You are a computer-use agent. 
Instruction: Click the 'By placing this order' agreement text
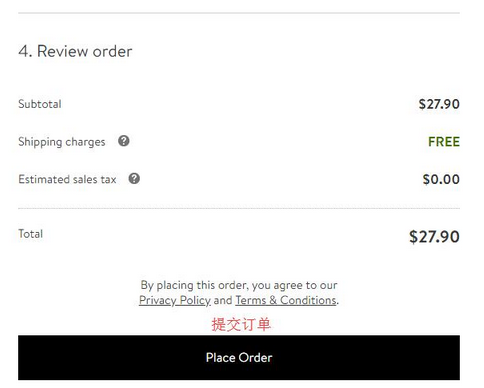(x=239, y=285)
